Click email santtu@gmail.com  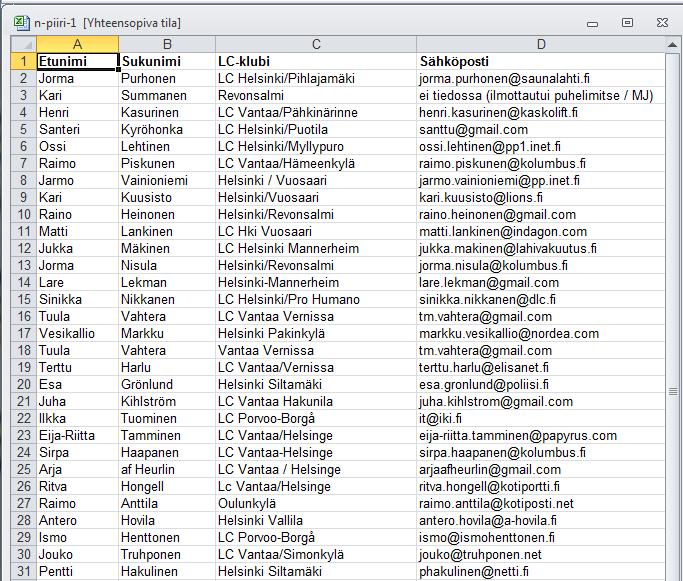[x=541, y=129]
